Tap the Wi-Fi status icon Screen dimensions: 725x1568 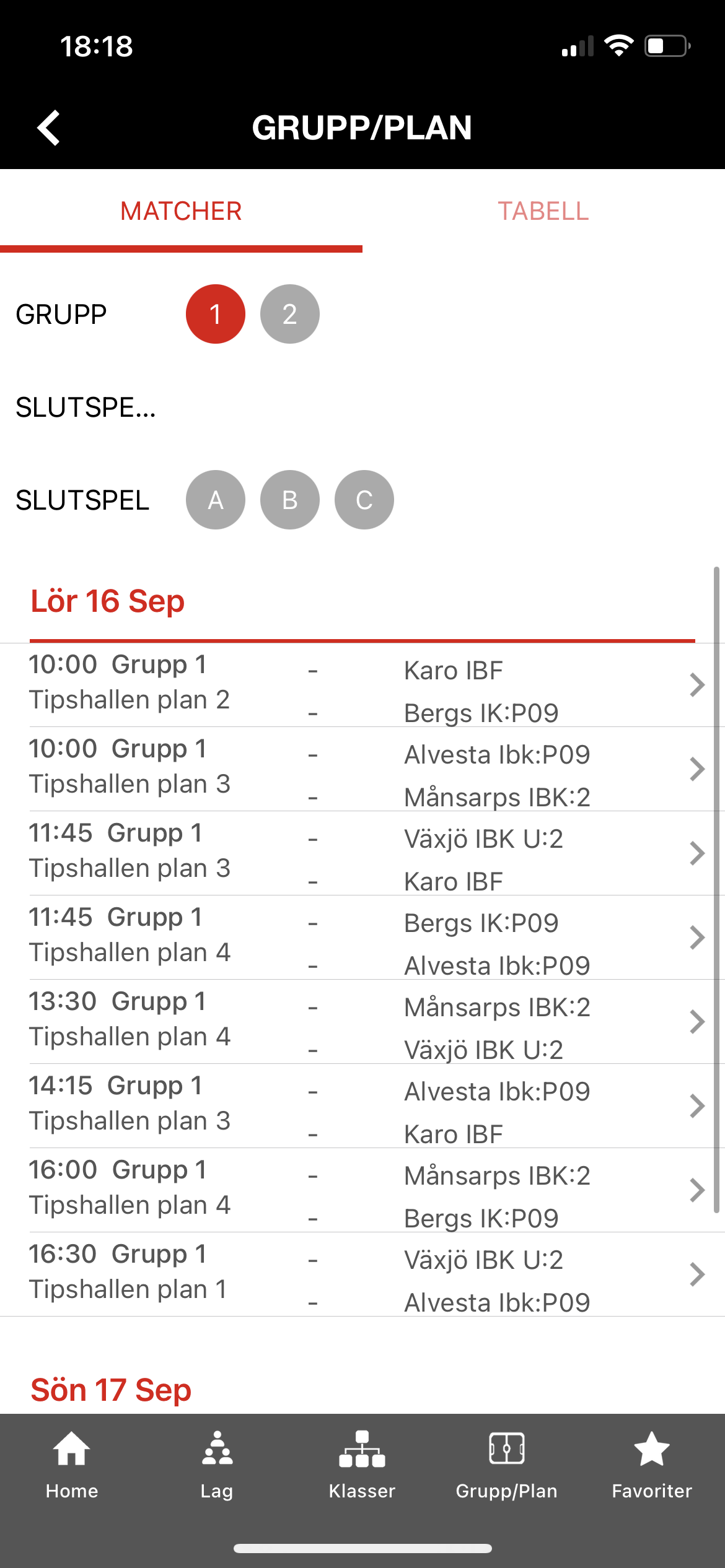point(618,46)
